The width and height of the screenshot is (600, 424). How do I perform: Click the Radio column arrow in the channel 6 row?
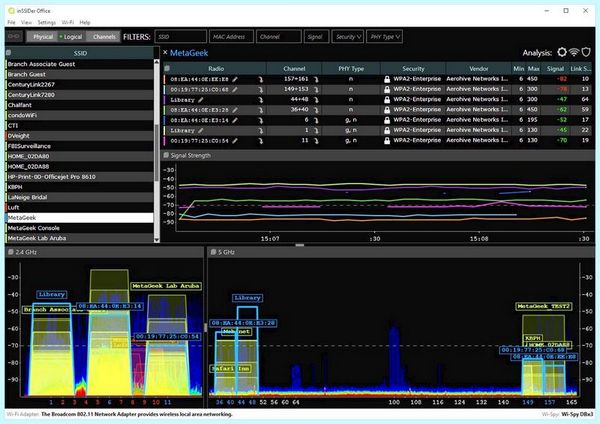click(x=261, y=120)
